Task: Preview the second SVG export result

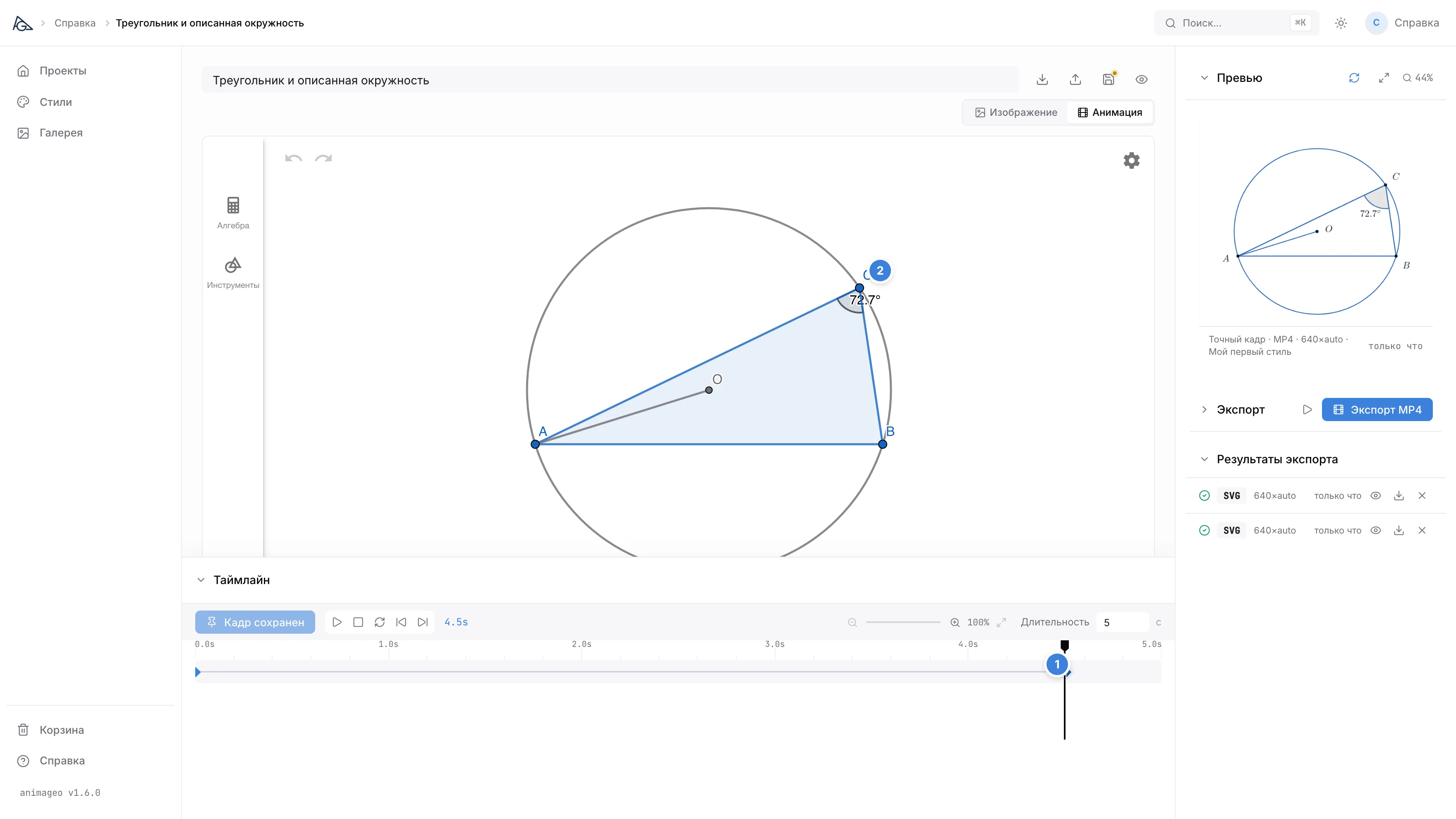Action: (x=1376, y=530)
